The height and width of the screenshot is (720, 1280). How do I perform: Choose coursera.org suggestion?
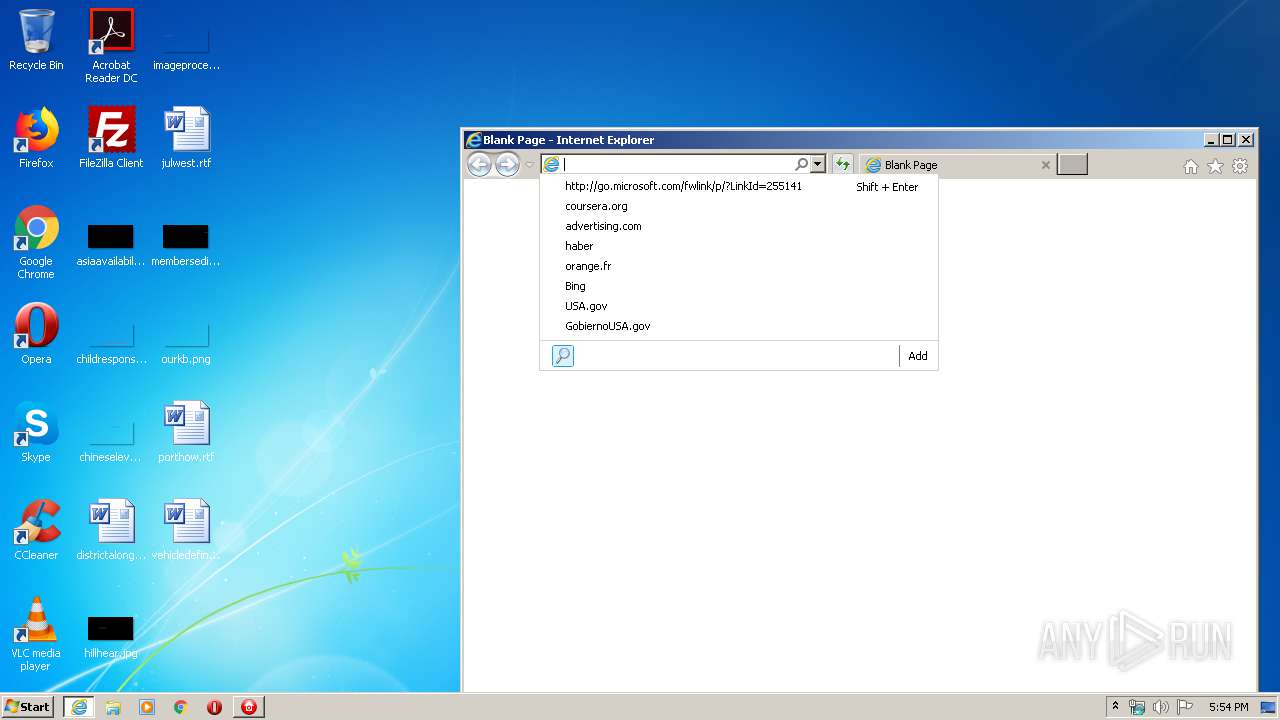tap(739, 206)
